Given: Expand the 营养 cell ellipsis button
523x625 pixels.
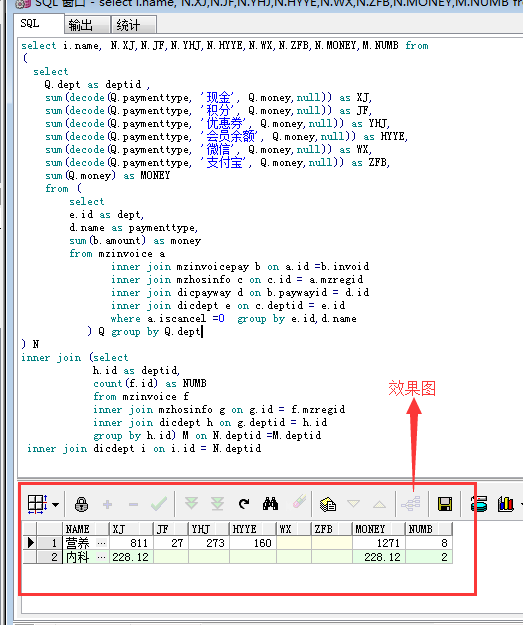Looking at the screenshot, I should point(102,543).
